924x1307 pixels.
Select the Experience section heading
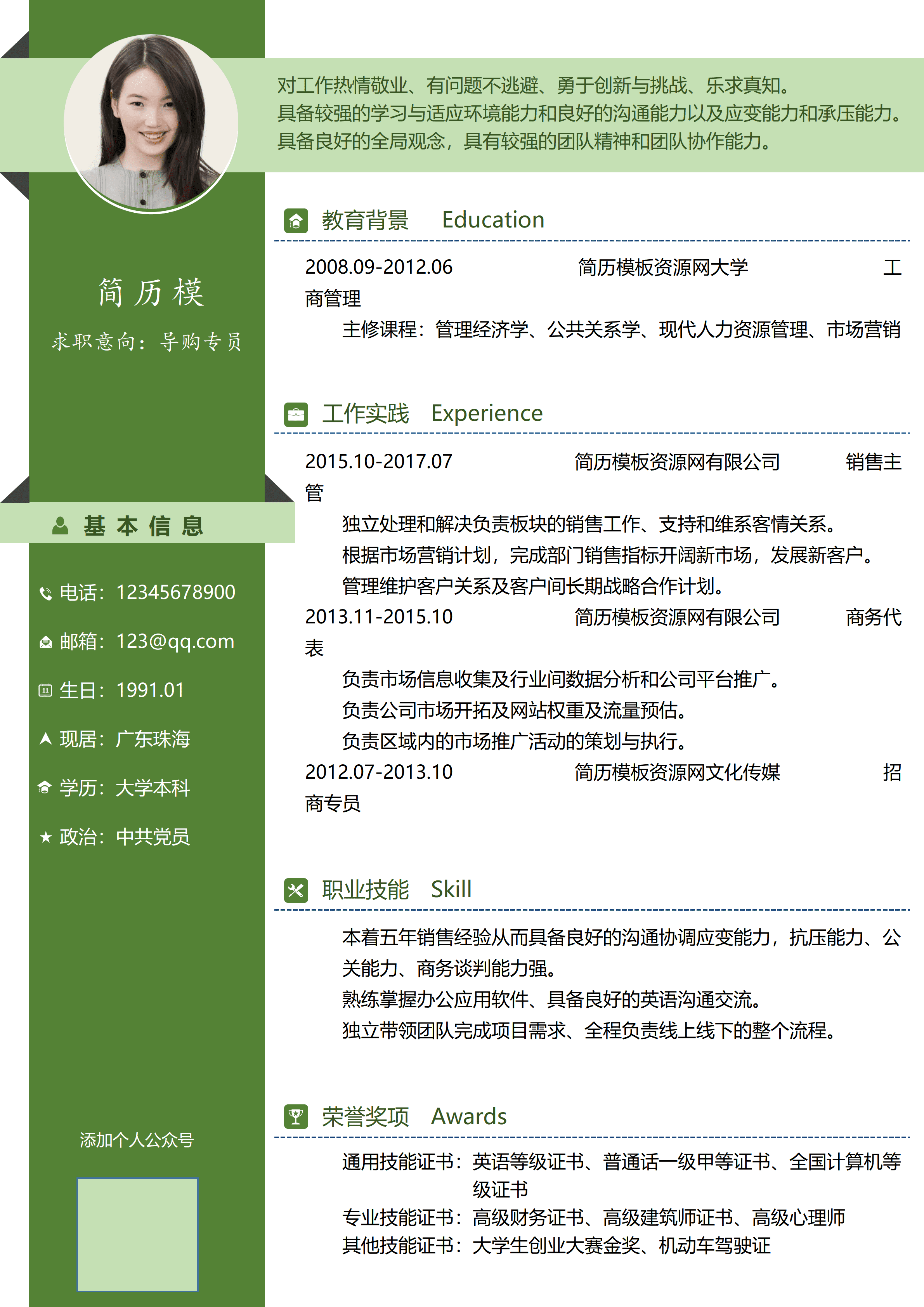point(487,413)
